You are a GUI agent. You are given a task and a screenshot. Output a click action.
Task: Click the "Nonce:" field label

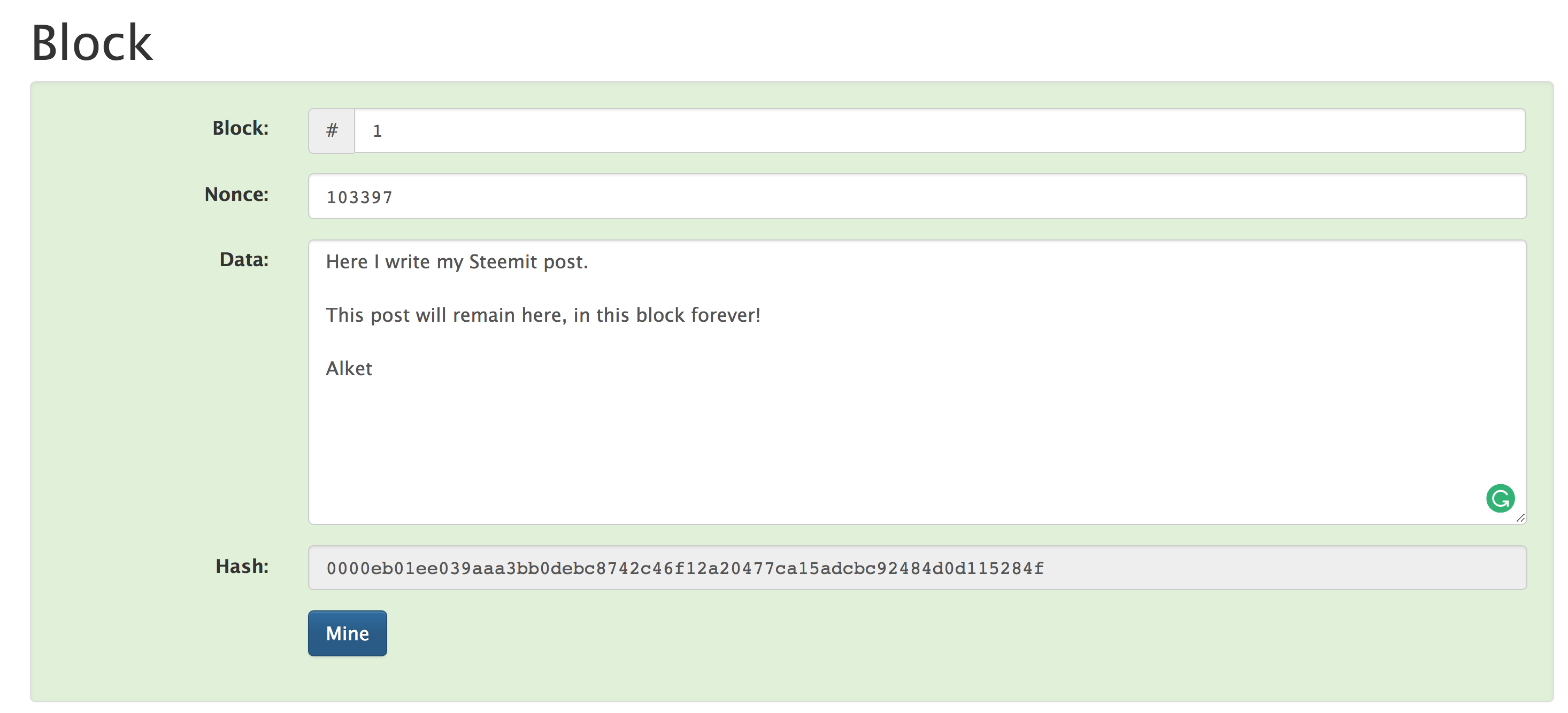(236, 195)
